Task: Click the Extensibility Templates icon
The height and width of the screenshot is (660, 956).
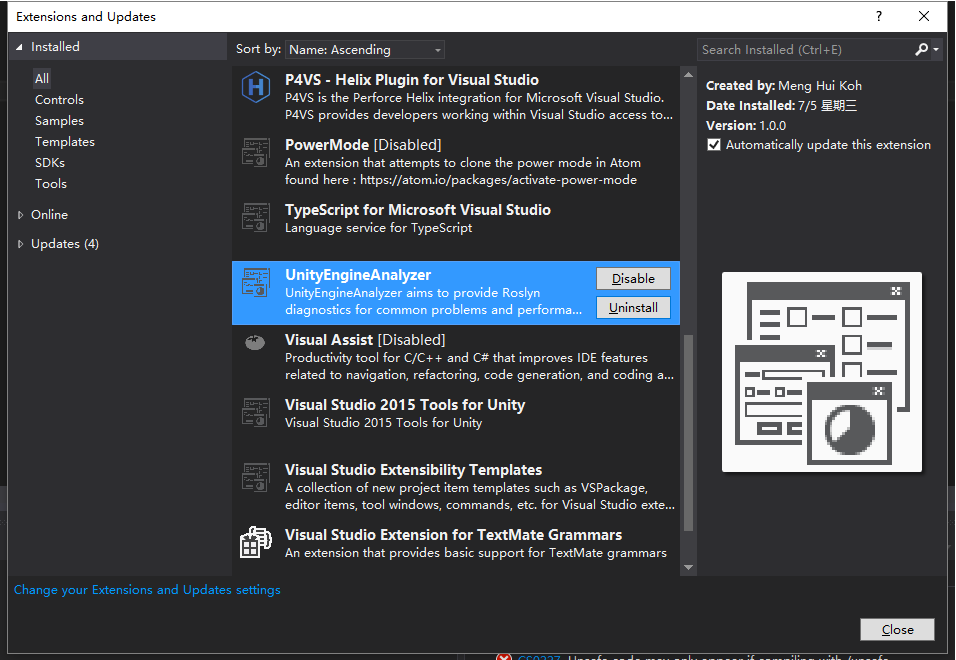Action: tap(256, 478)
